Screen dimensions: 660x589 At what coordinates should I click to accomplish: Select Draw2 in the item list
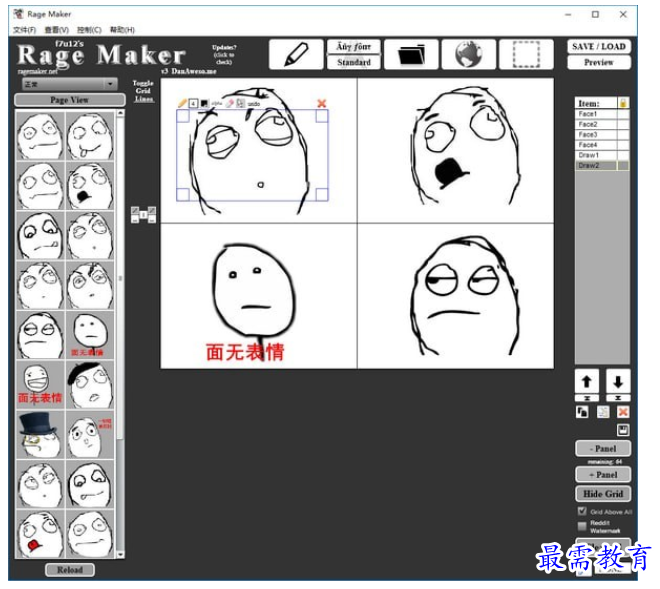[x=596, y=165]
